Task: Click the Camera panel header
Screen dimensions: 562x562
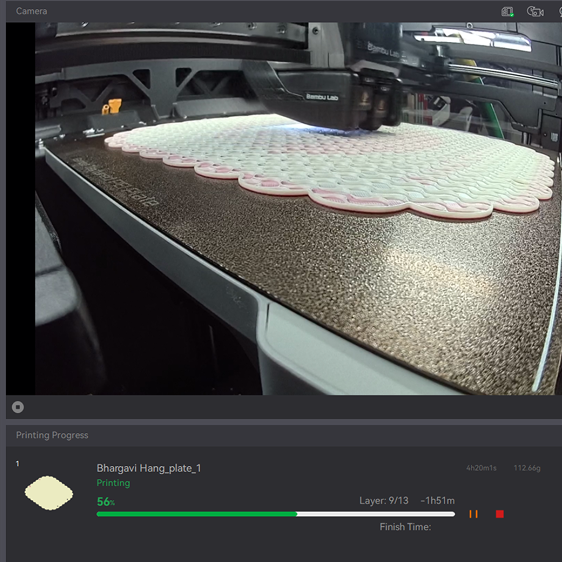Action: pos(32,11)
